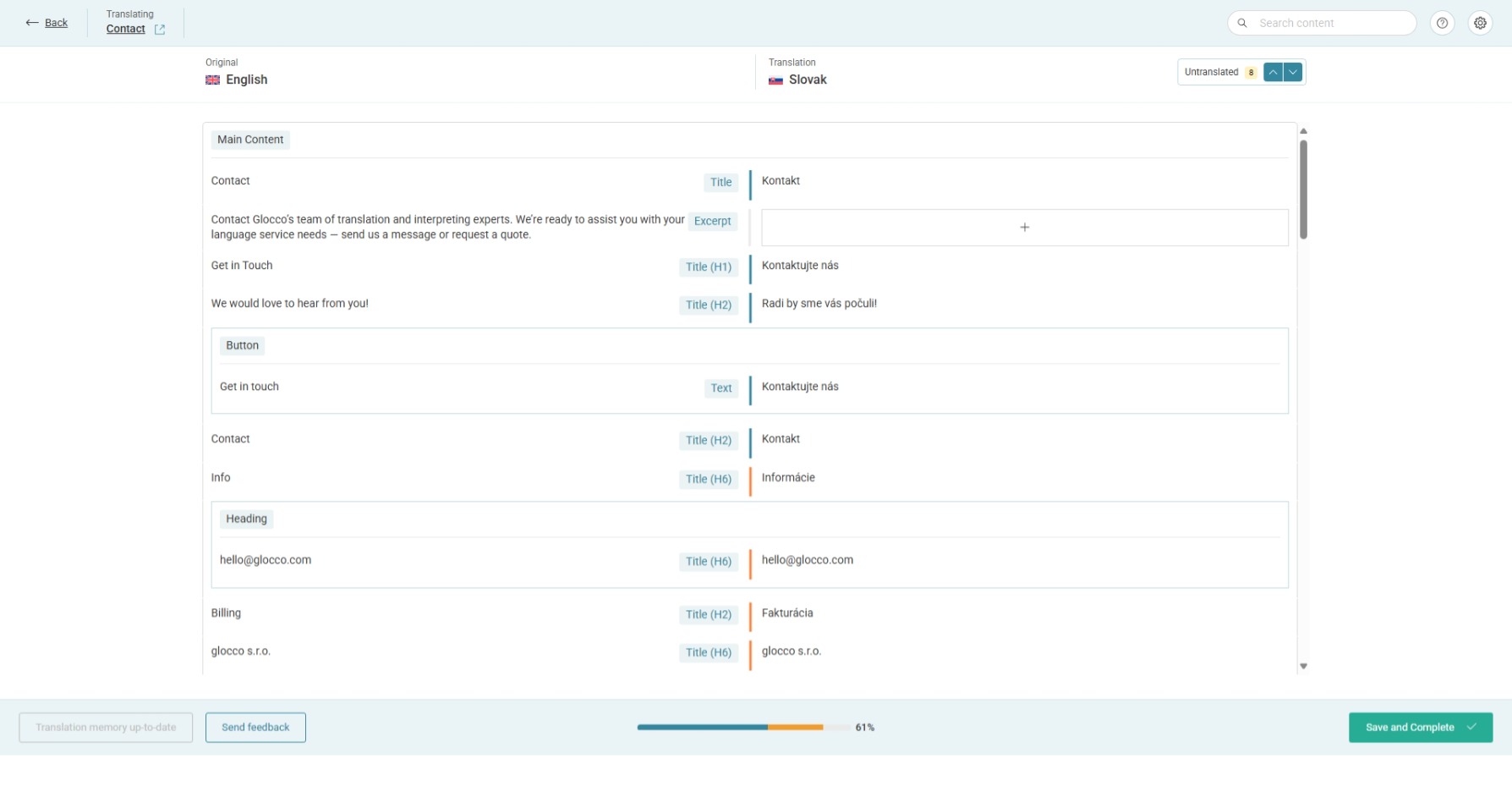Edit 'Radi by sme vás počuli!' translation
The height and width of the screenshot is (797, 1512).
(819, 303)
